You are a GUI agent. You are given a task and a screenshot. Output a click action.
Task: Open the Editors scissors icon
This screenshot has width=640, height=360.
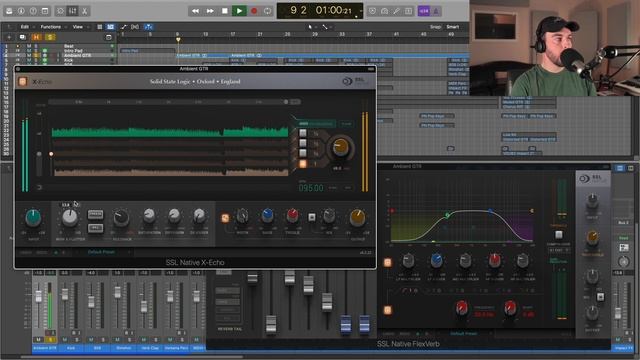tap(84, 11)
